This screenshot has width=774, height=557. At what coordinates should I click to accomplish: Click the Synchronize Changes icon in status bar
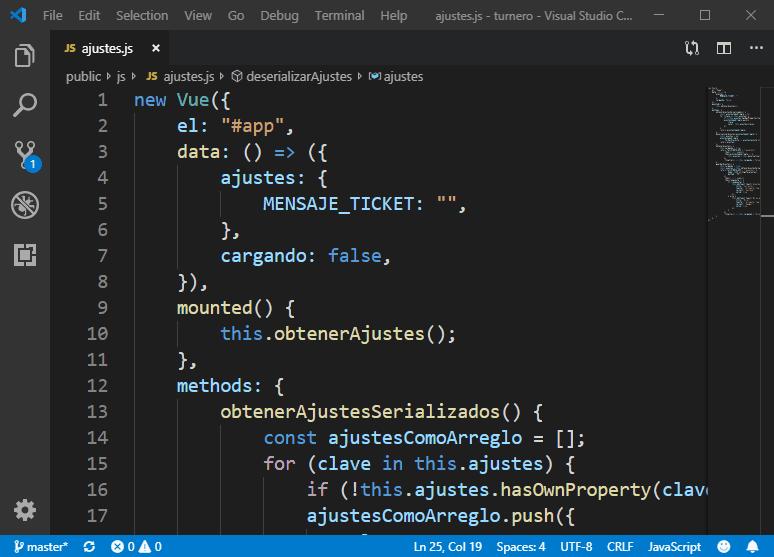(x=90, y=547)
